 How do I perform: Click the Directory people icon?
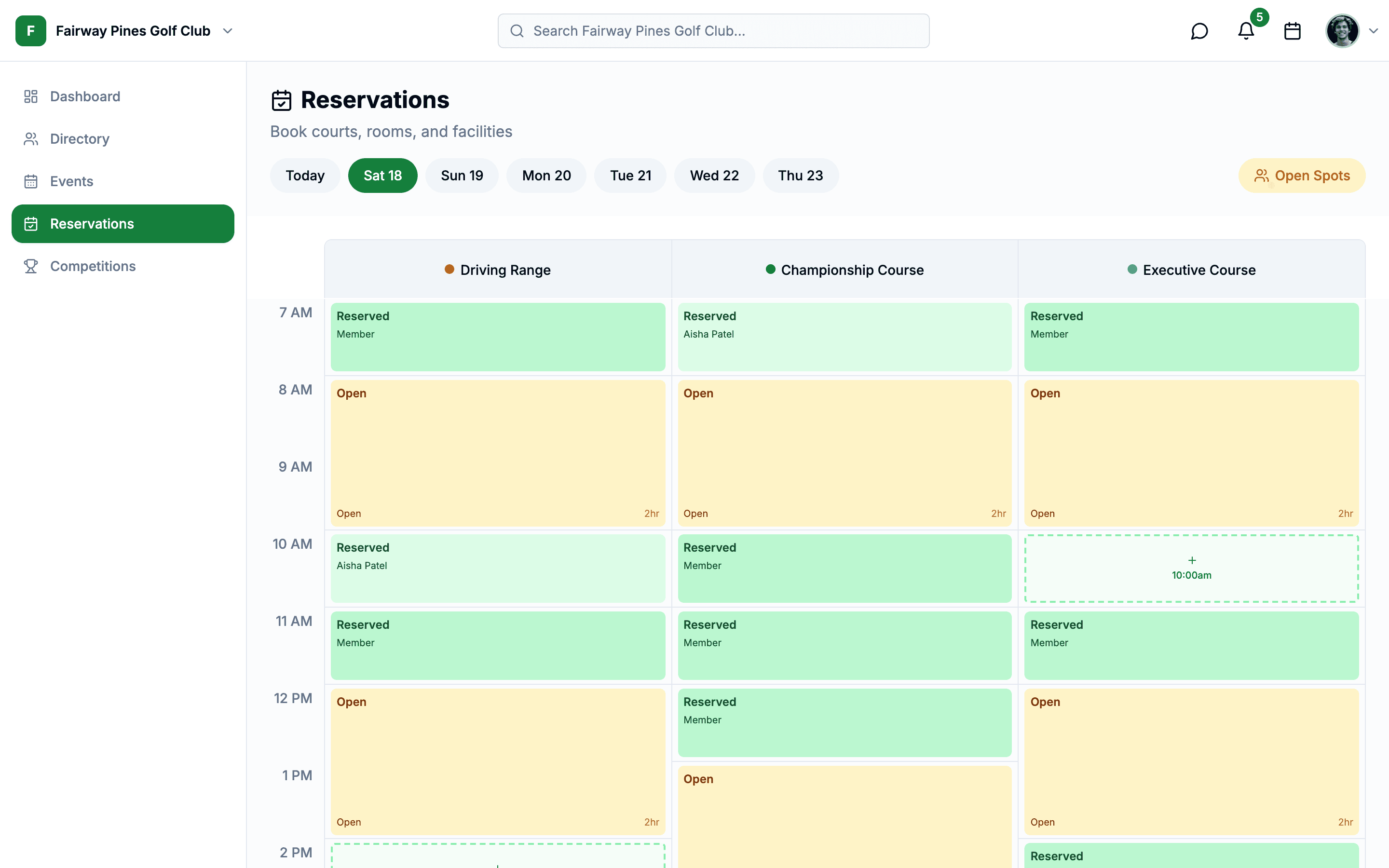click(31, 139)
